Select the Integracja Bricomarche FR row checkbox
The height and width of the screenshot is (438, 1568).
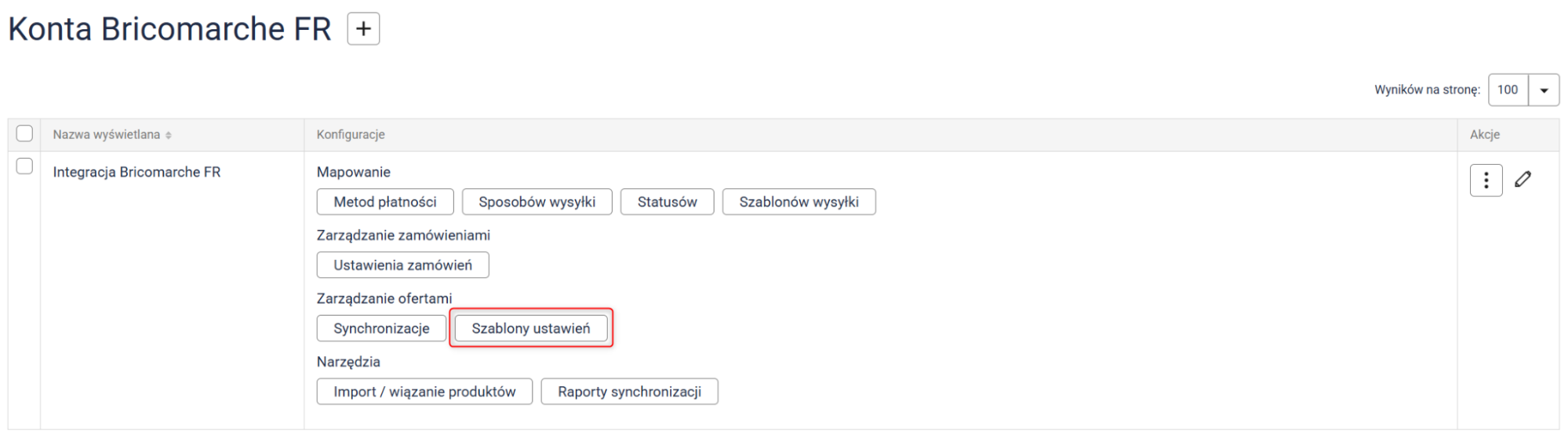tap(24, 166)
